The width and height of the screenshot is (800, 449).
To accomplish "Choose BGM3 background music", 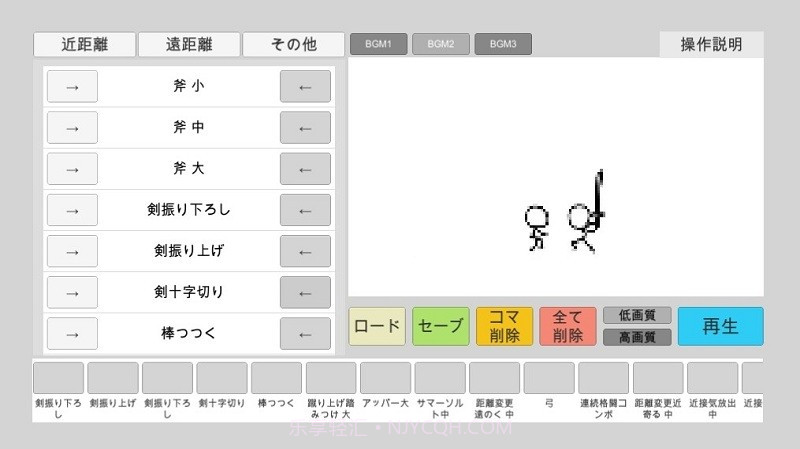I will [503, 44].
